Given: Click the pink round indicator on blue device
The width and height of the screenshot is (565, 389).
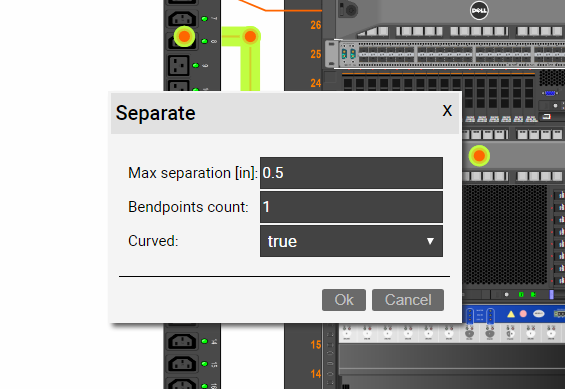Looking at the screenshot, I should click(x=523, y=314).
